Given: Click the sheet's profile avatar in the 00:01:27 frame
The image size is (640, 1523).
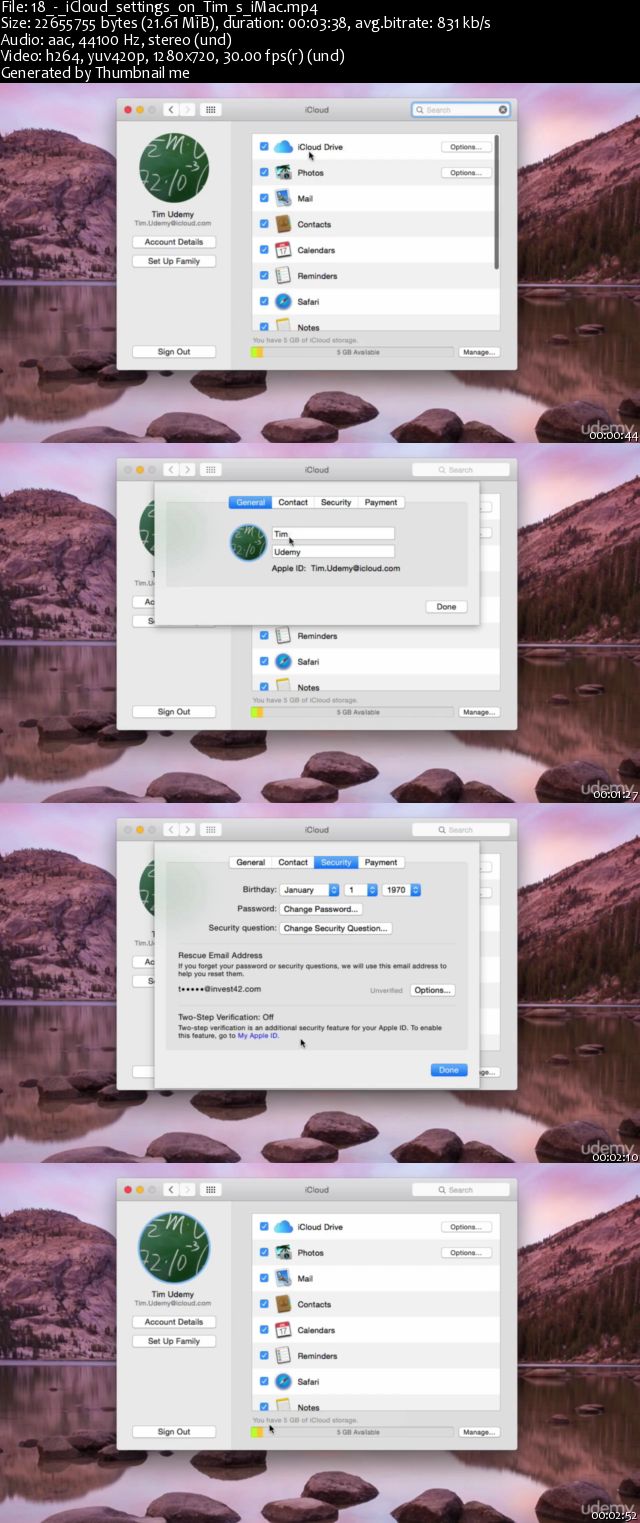Looking at the screenshot, I should (248, 542).
